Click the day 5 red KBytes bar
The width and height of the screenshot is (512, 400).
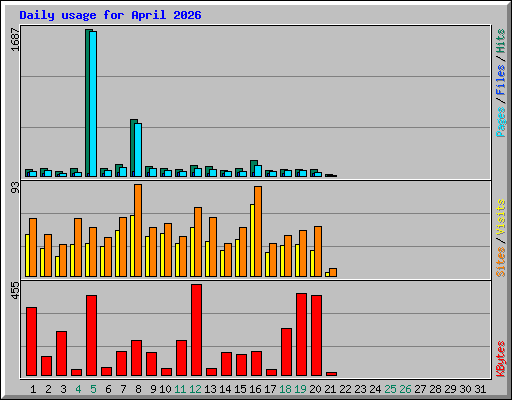[x=91, y=335]
